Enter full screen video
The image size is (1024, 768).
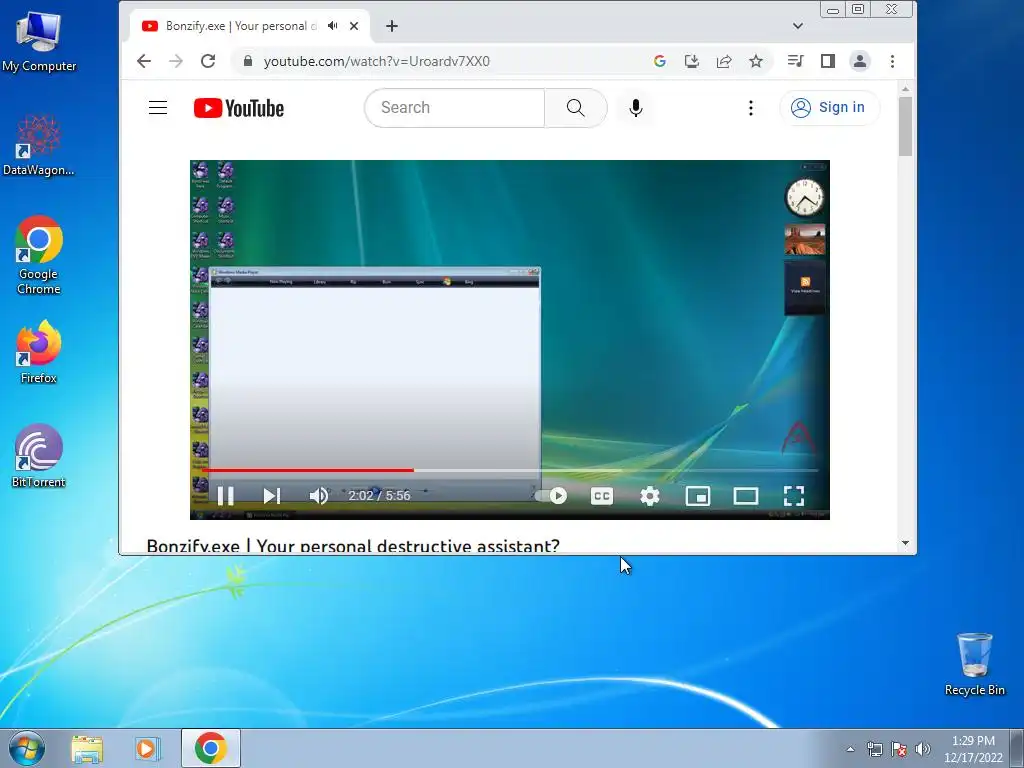(x=793, y=496)
